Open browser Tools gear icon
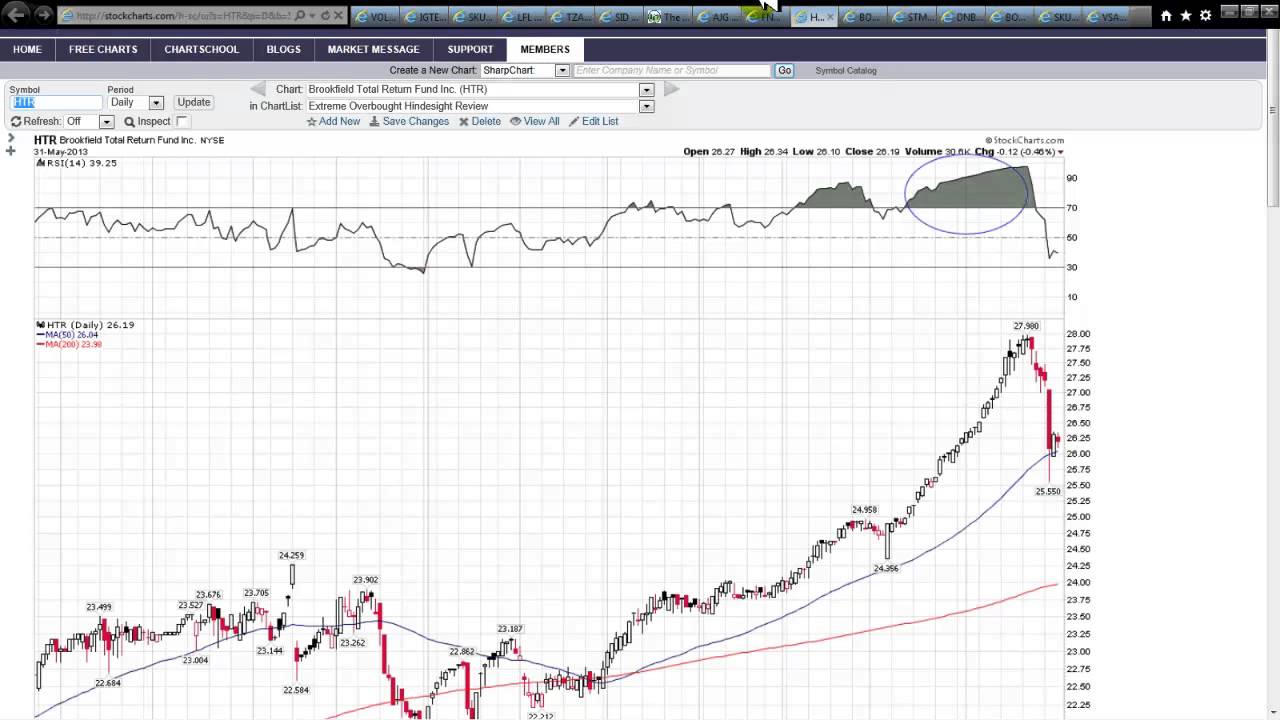The image size is (1280, 720). pyautogui.click(x=1206, y=16)
